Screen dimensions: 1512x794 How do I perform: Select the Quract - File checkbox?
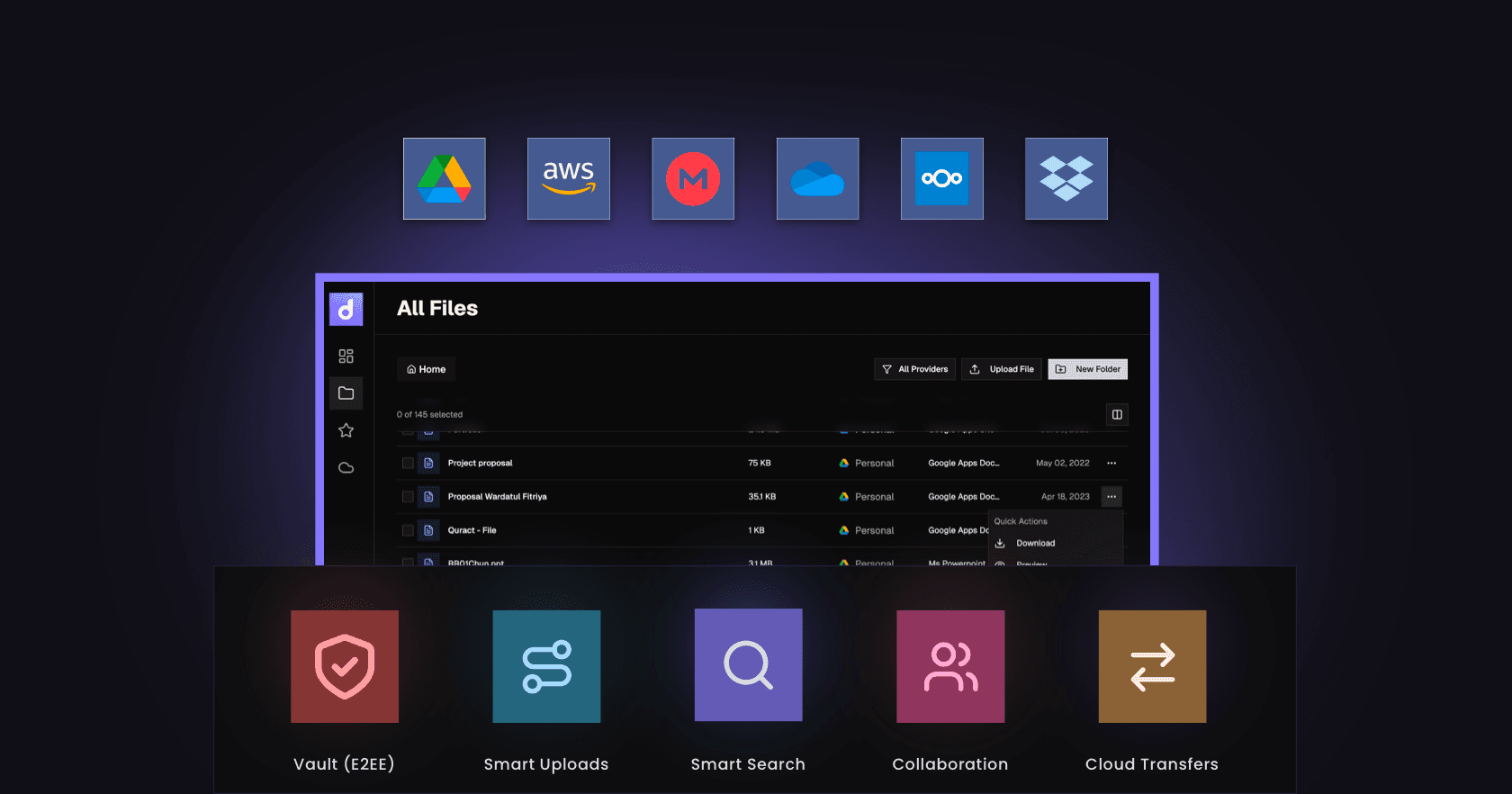[x=408, y=530]
